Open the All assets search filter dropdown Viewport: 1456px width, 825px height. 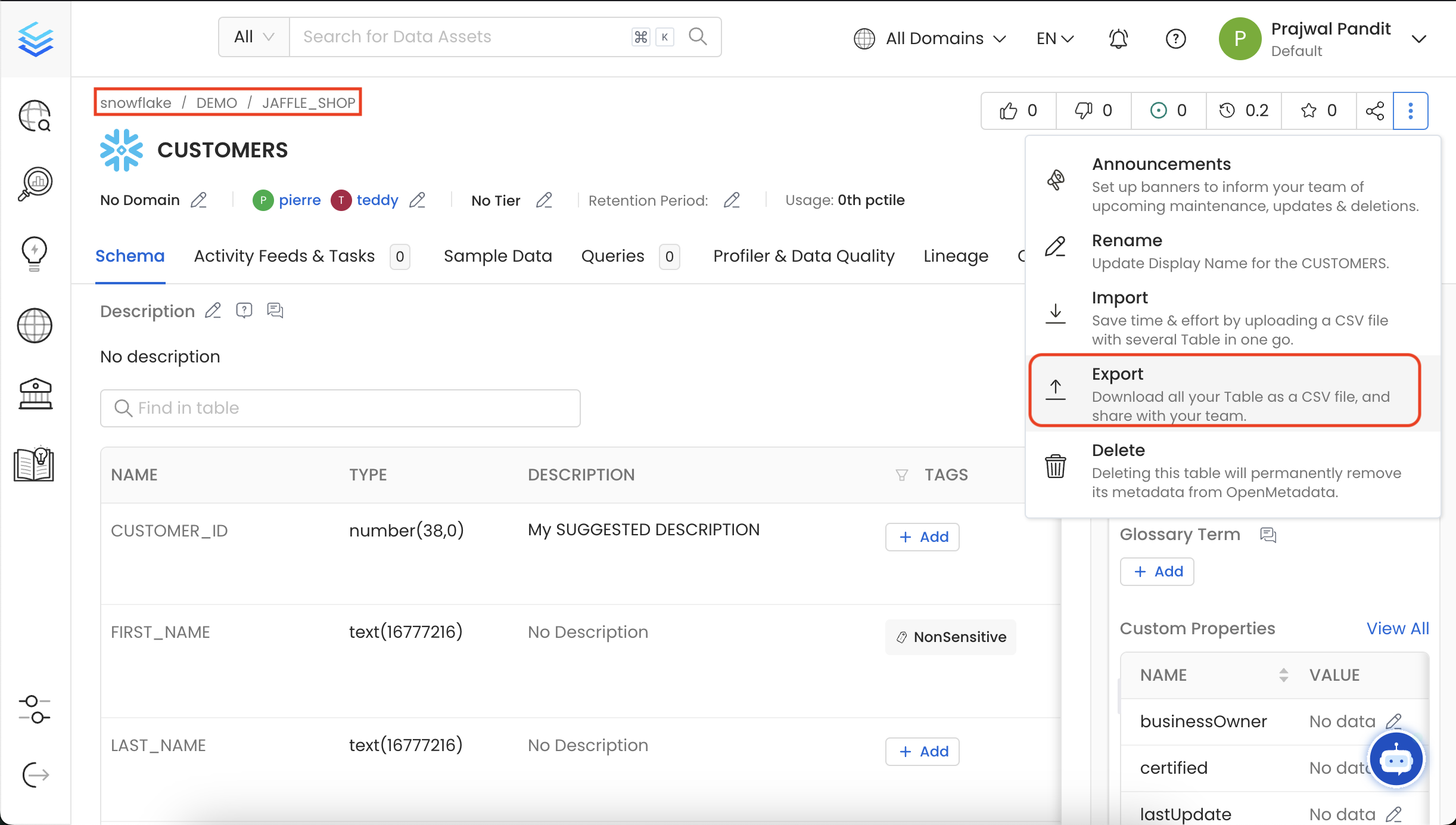(253, 36)
